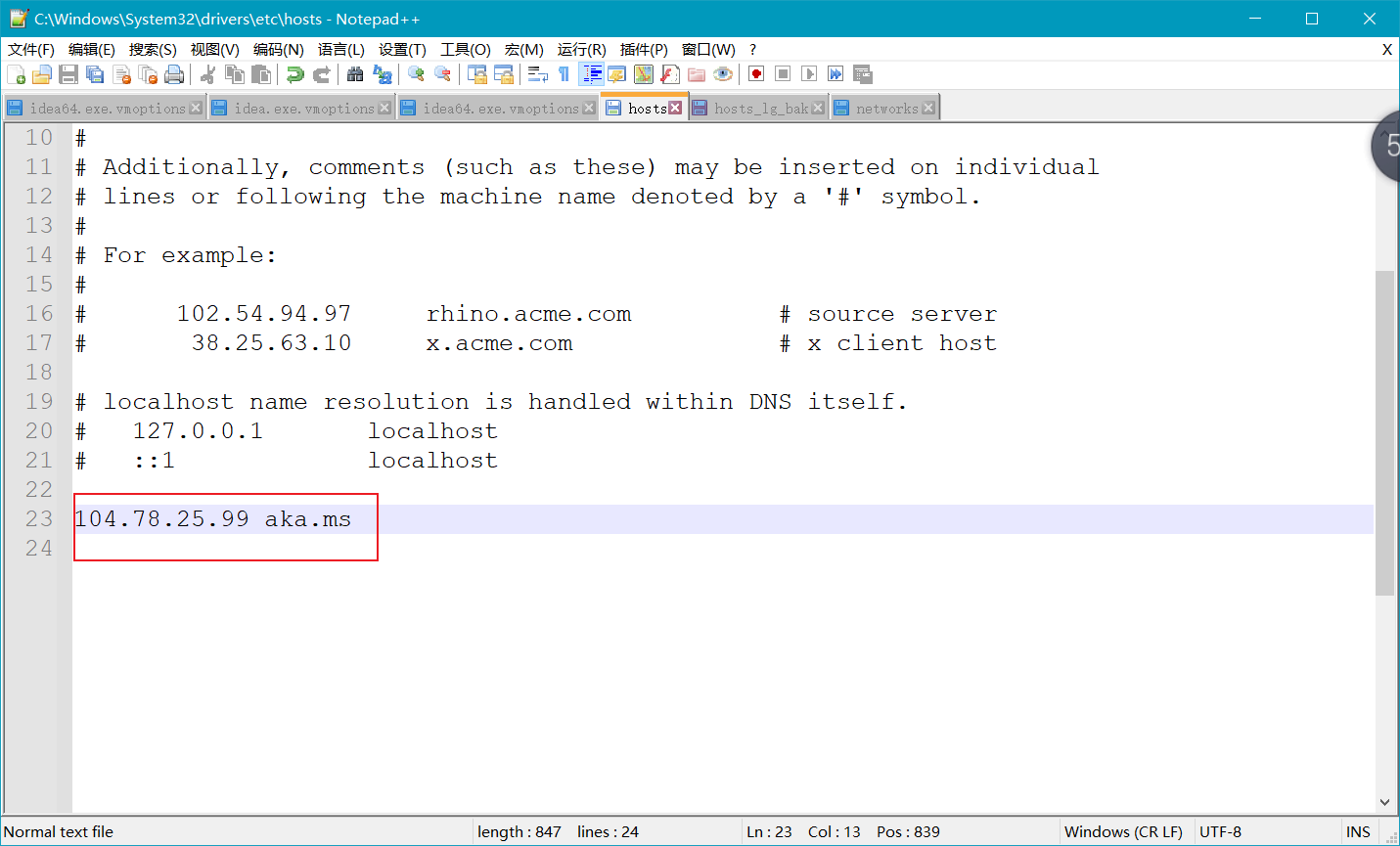Close the idea.exe.vmoptions tab
1400x846 pixels.
point(384,108)
